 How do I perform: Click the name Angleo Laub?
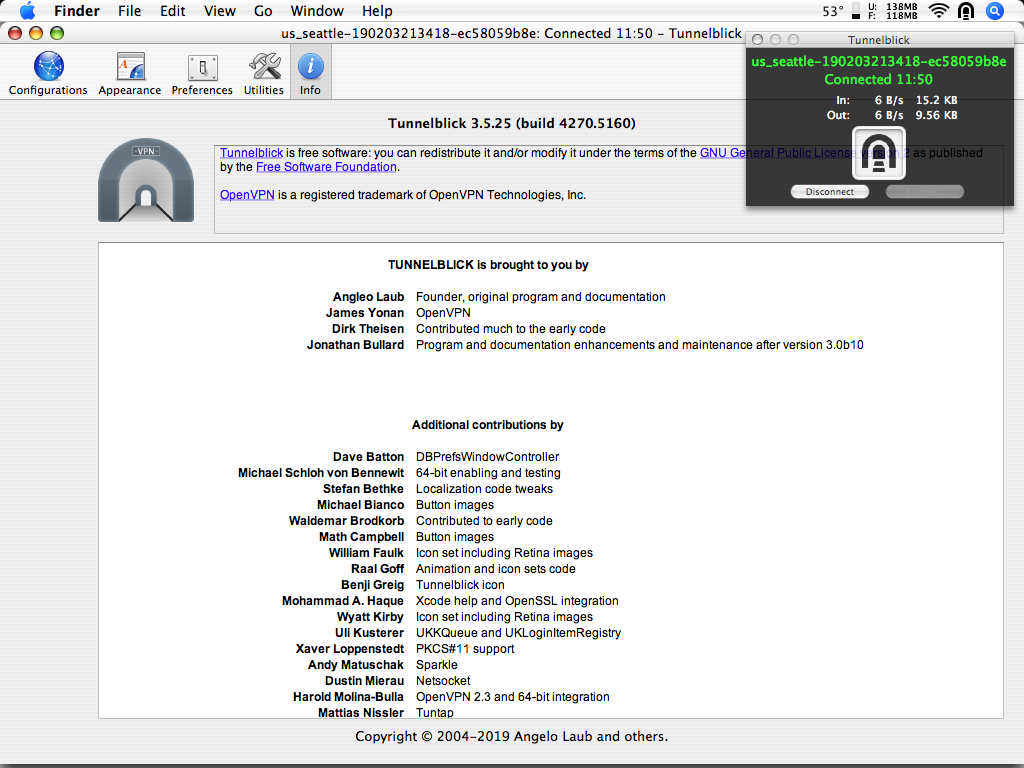coord(368,297)
